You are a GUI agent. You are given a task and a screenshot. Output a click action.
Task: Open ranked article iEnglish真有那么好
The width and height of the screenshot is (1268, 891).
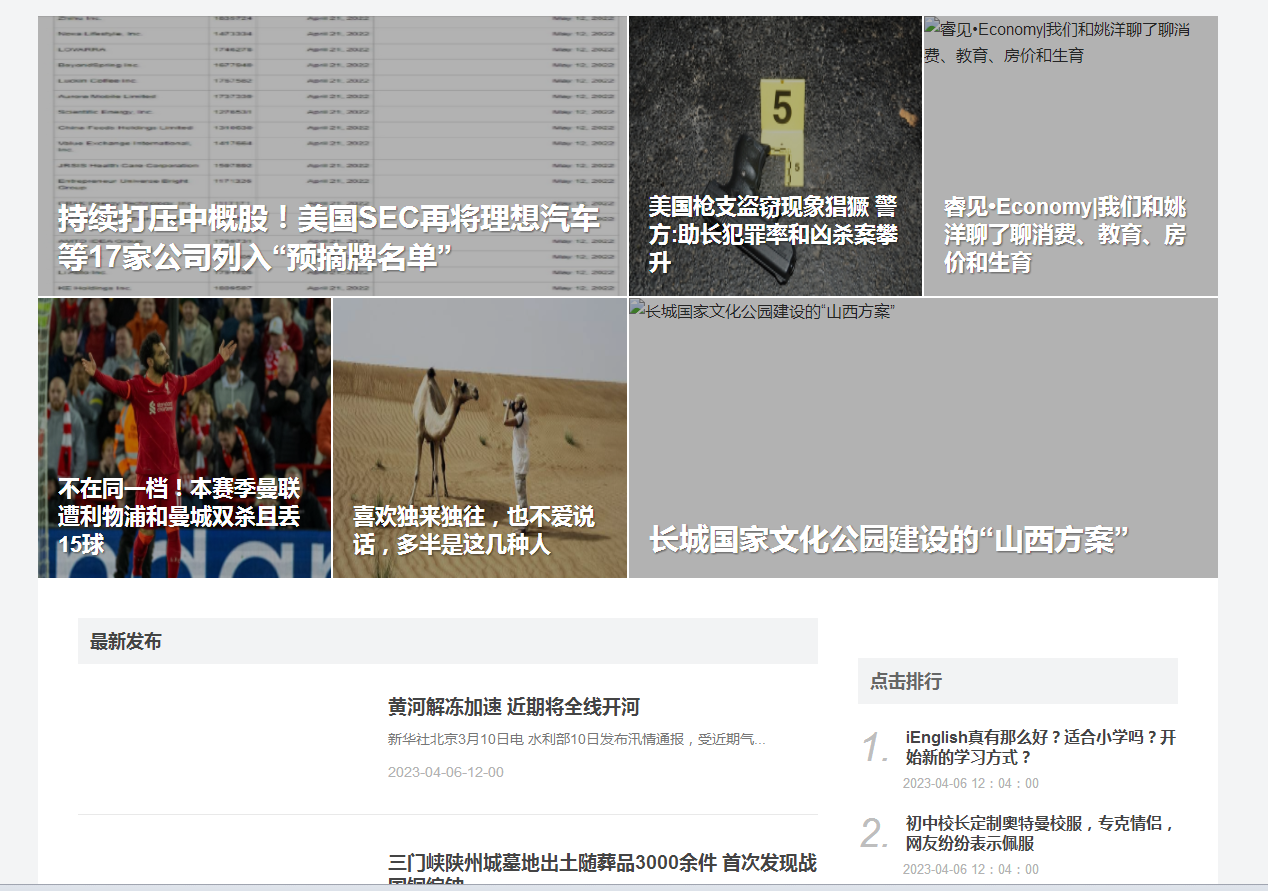1041,747
